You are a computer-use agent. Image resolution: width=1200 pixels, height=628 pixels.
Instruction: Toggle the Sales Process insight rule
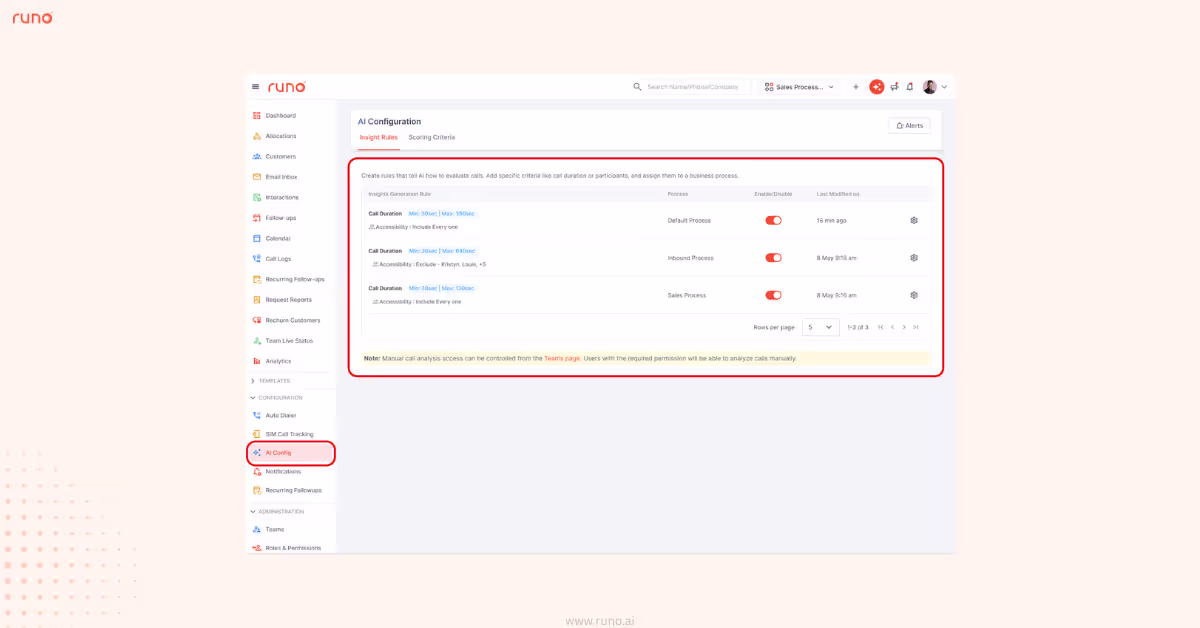coord(774,295)
